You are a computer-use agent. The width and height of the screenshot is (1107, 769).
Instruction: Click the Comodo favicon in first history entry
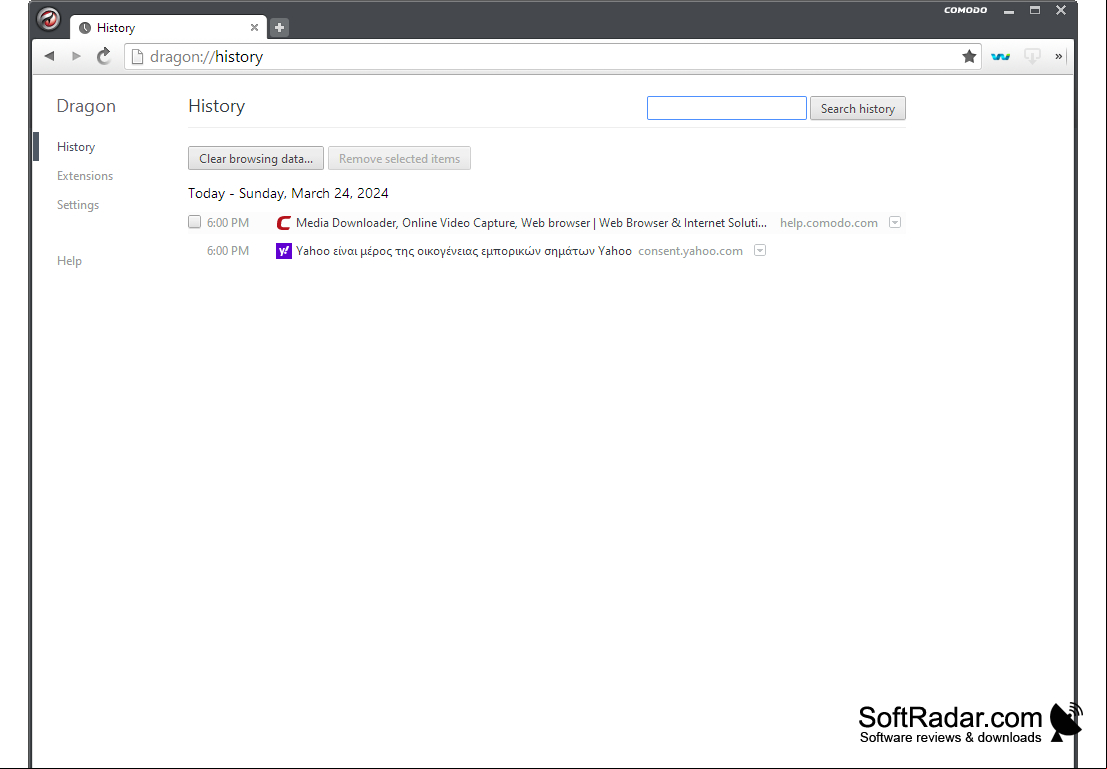coord(284,222)
